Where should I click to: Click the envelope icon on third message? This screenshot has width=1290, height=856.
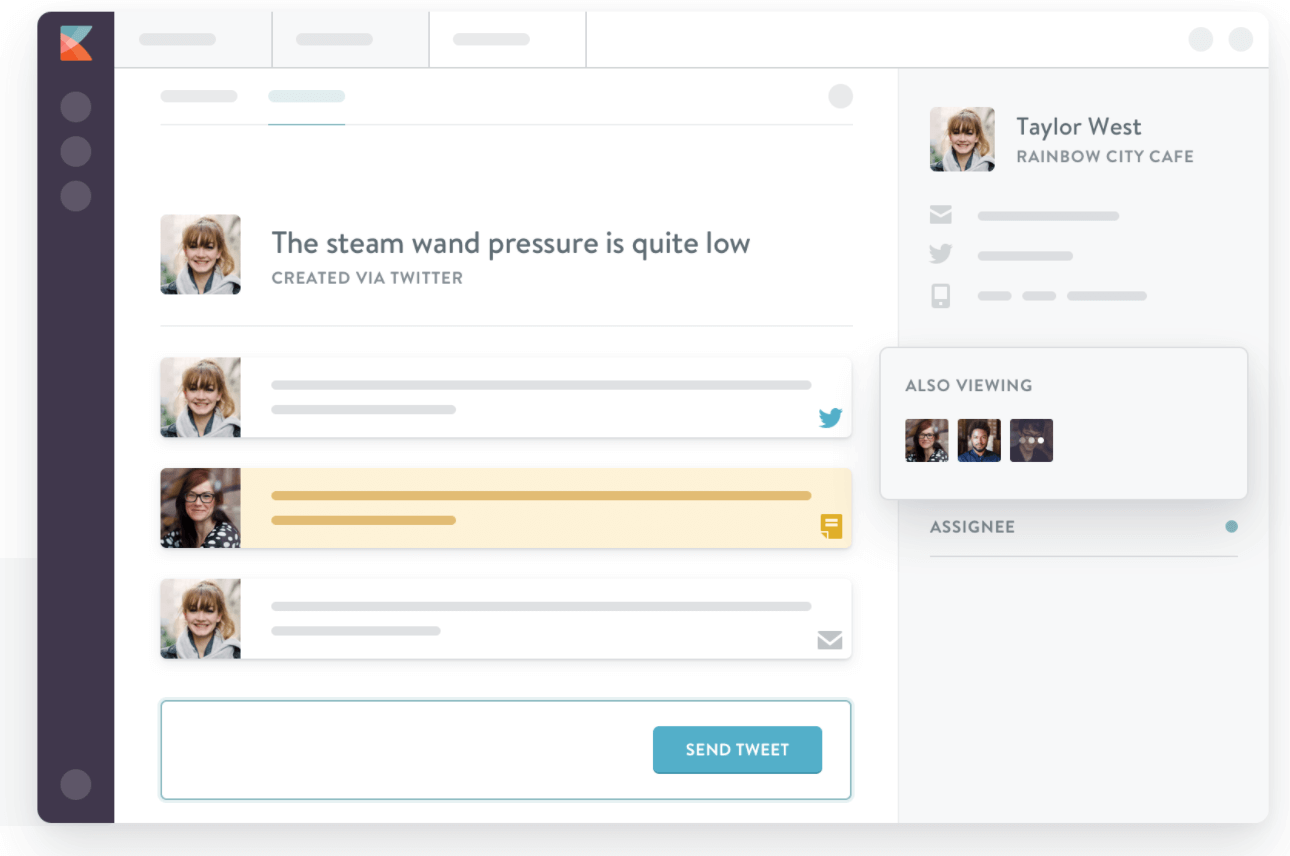(x=830, y=640)
